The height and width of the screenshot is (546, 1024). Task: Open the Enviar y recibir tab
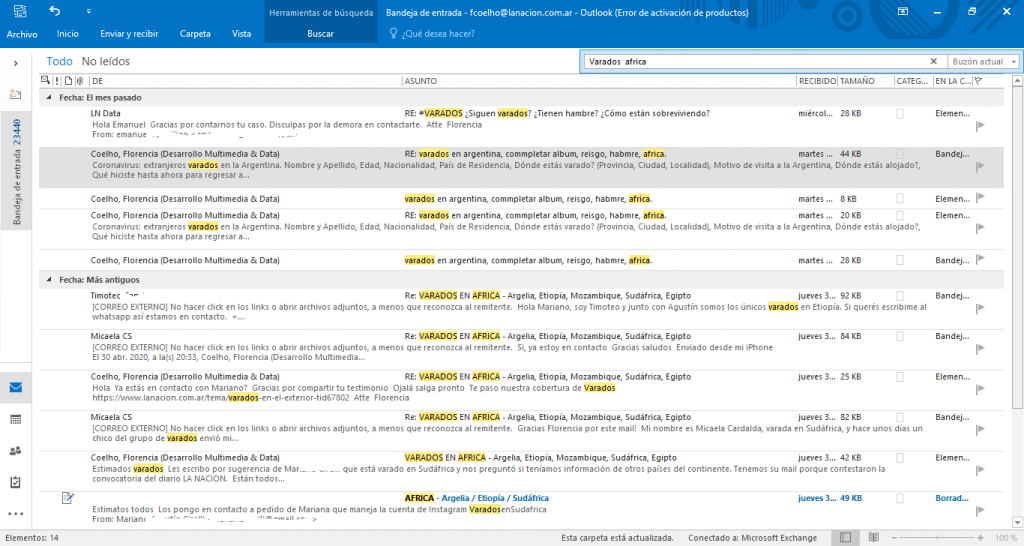coord(129,34)
